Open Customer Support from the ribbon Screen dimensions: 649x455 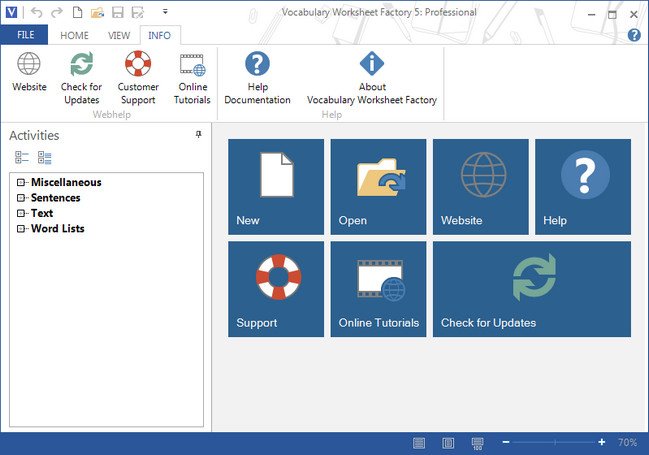click(x=138, y=78)
